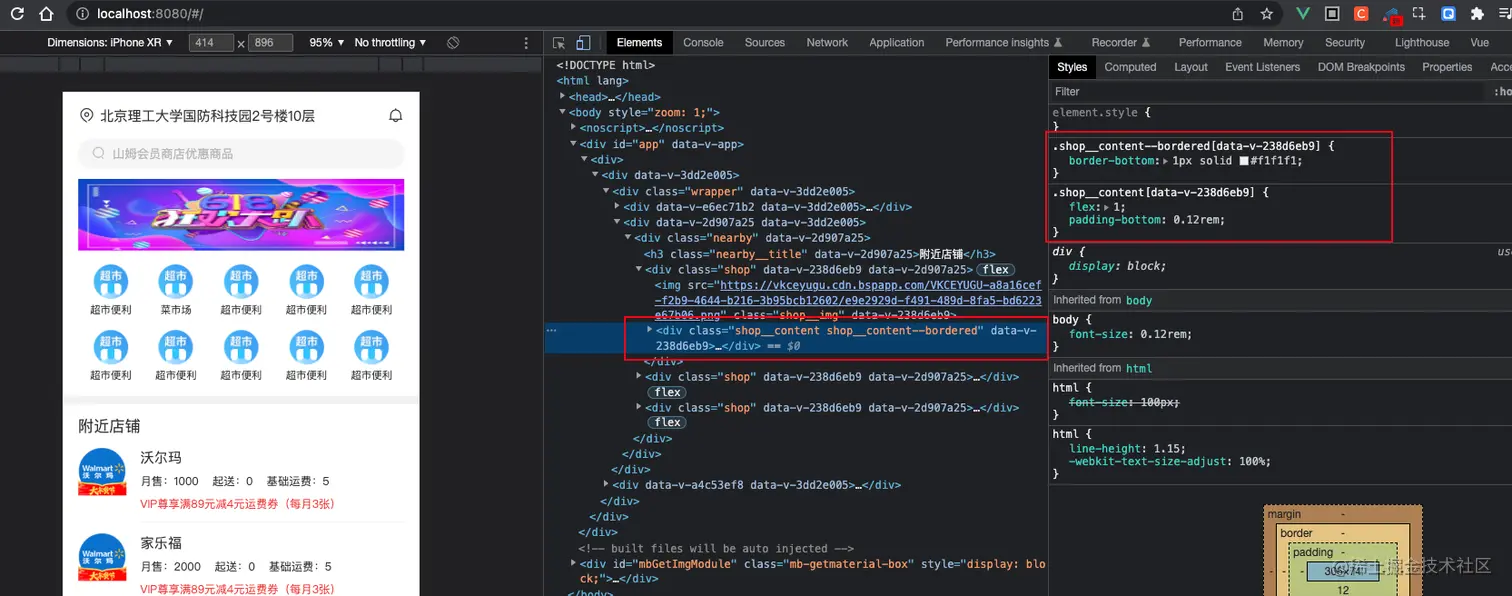Edit the viewport height field 896
The image size is (1512, 596).
270,43
